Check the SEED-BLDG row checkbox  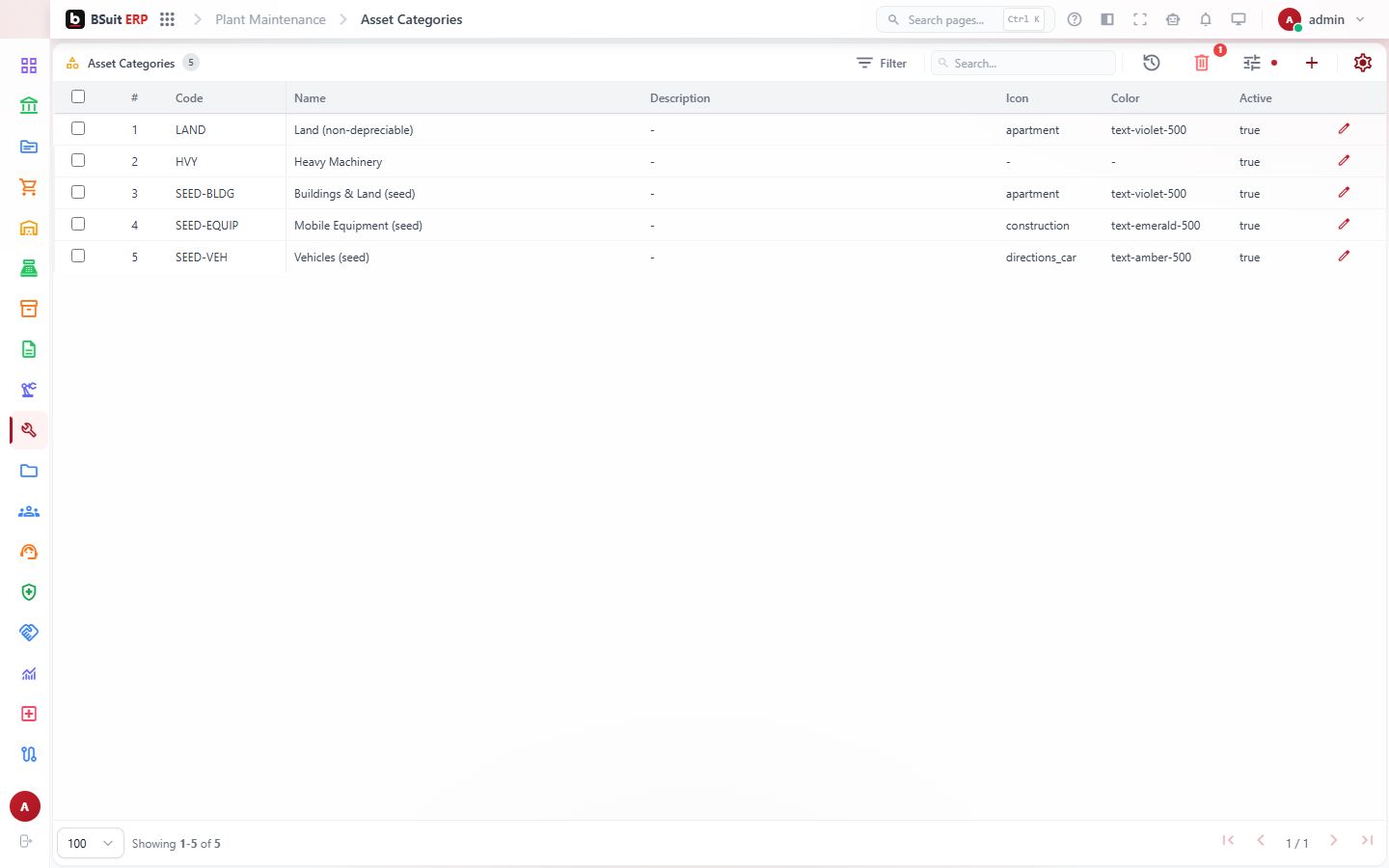tap(78, 192)
